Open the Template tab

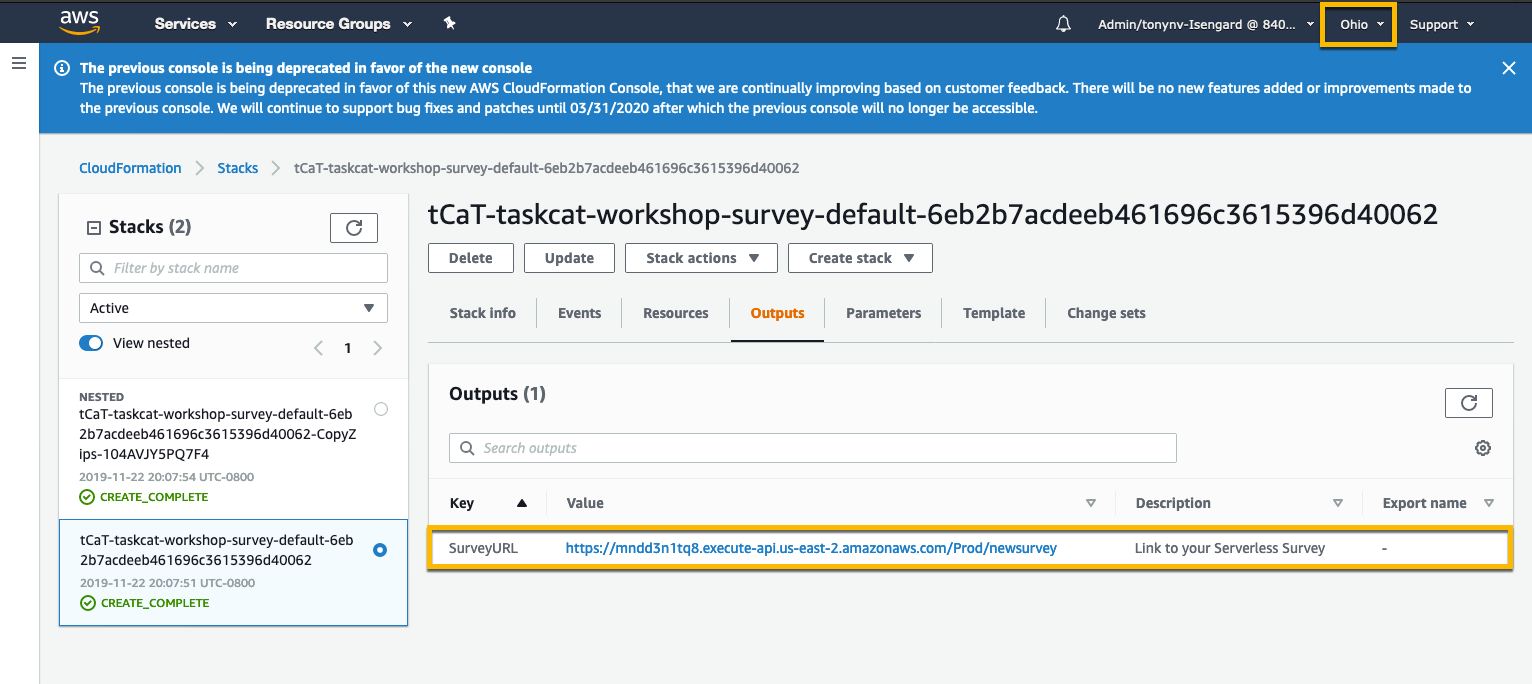(994, 313)
